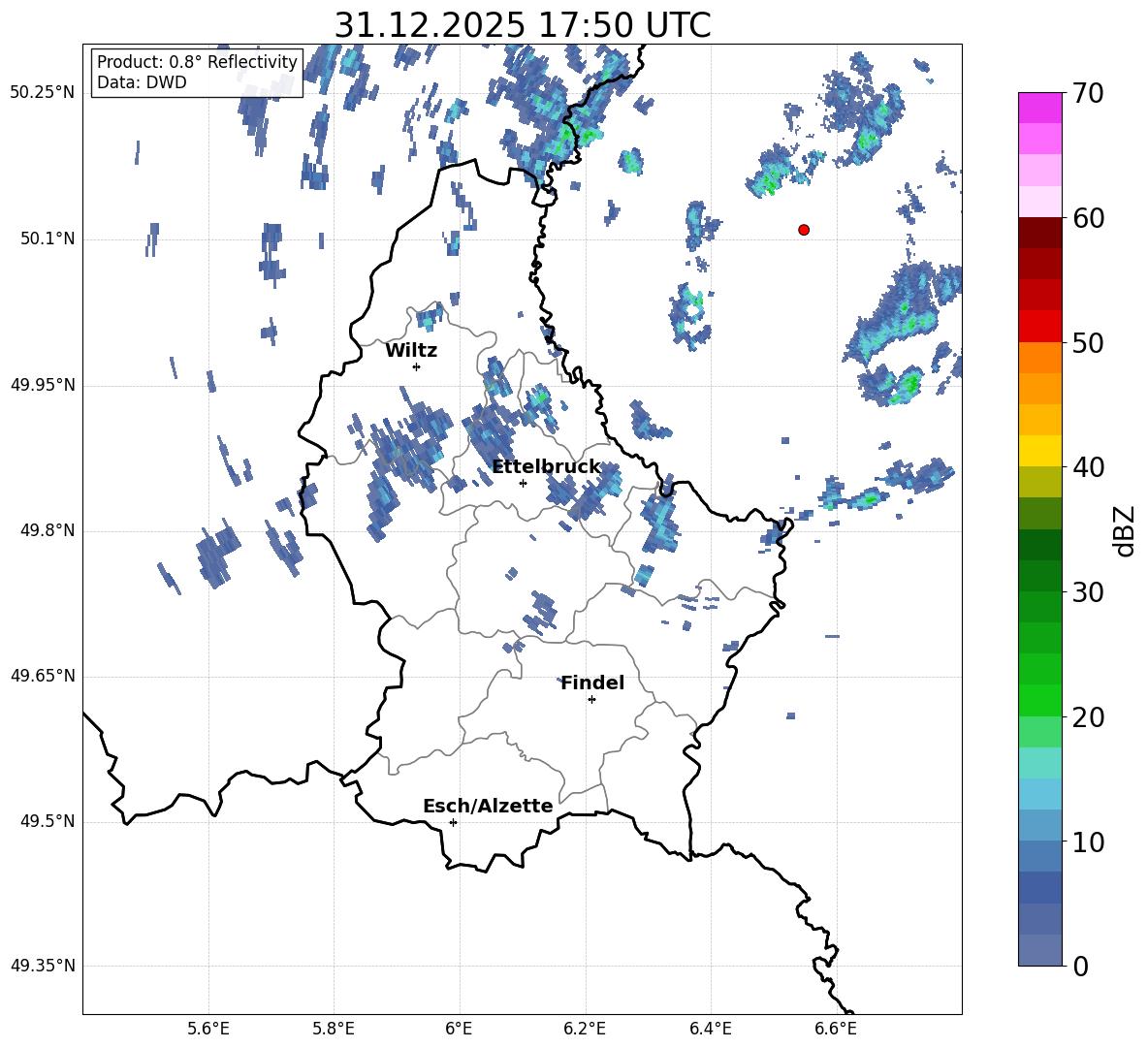
Task: Click the orange colorbar swatch below 50
Action: click(x=1040, y=358)
